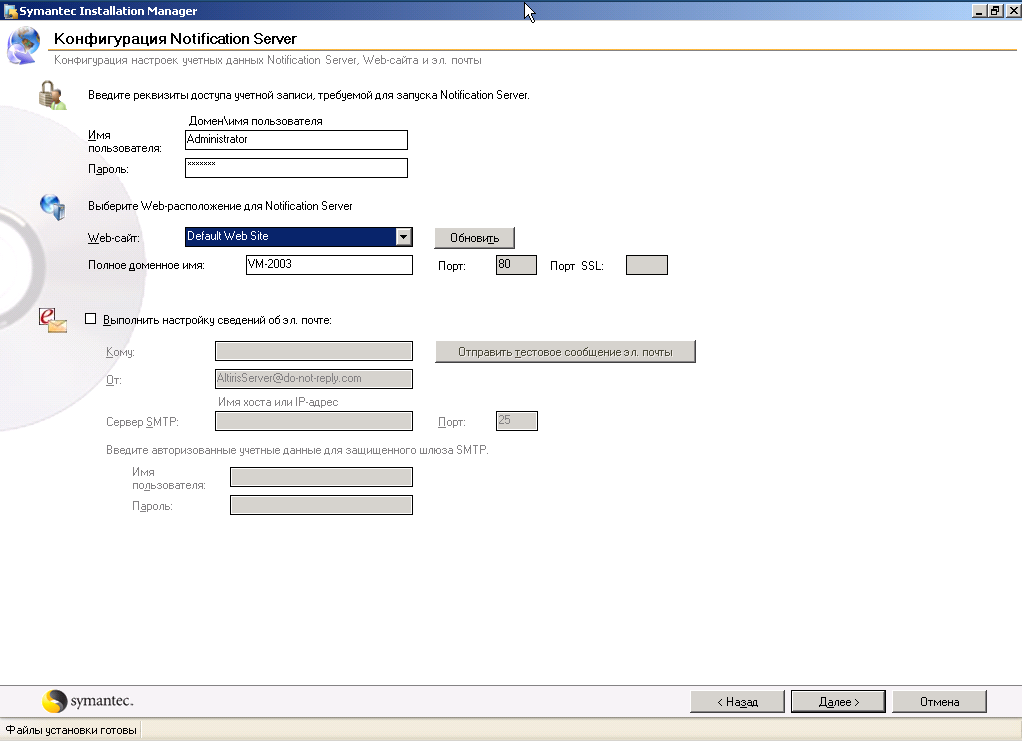Click the email settings envelope icon
This screenshot has width=1022, height=742.
(53, 320)
